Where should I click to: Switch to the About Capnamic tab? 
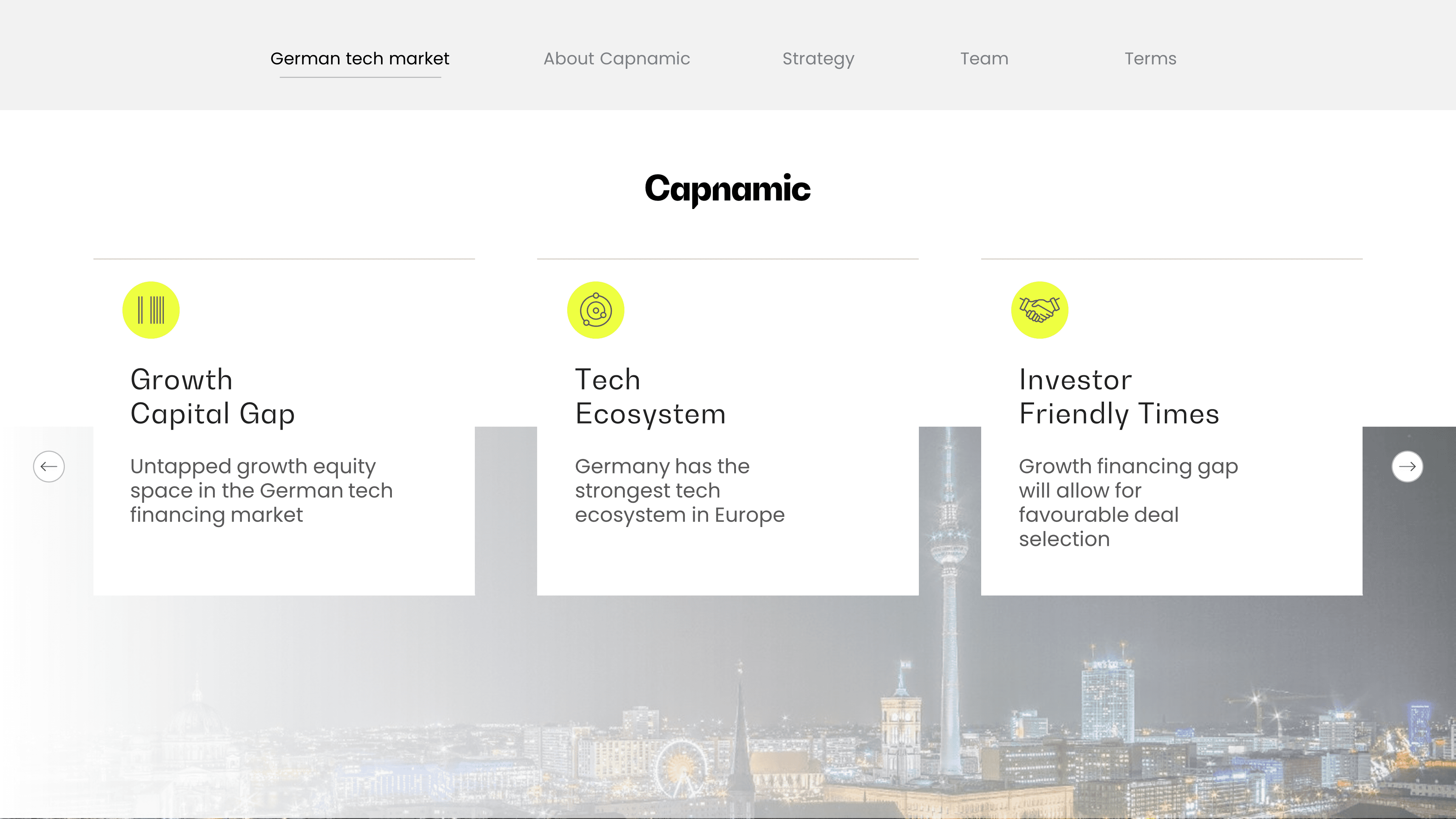coord(617,58)
